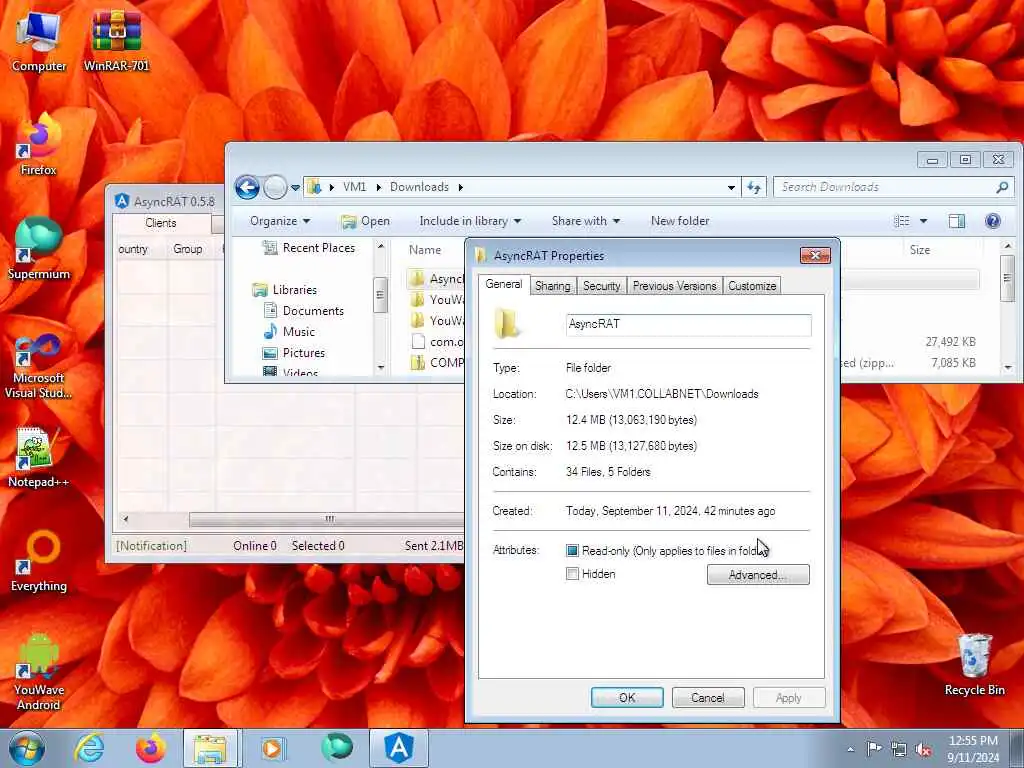
Task: Switch to AsyncRAT taskbar button
Action: pyautogui.click(x=399, y=748)
